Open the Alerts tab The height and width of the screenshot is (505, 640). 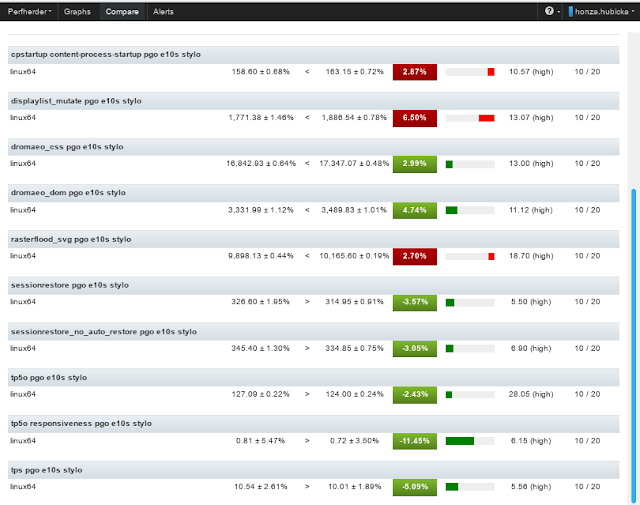tap(163, 11)
